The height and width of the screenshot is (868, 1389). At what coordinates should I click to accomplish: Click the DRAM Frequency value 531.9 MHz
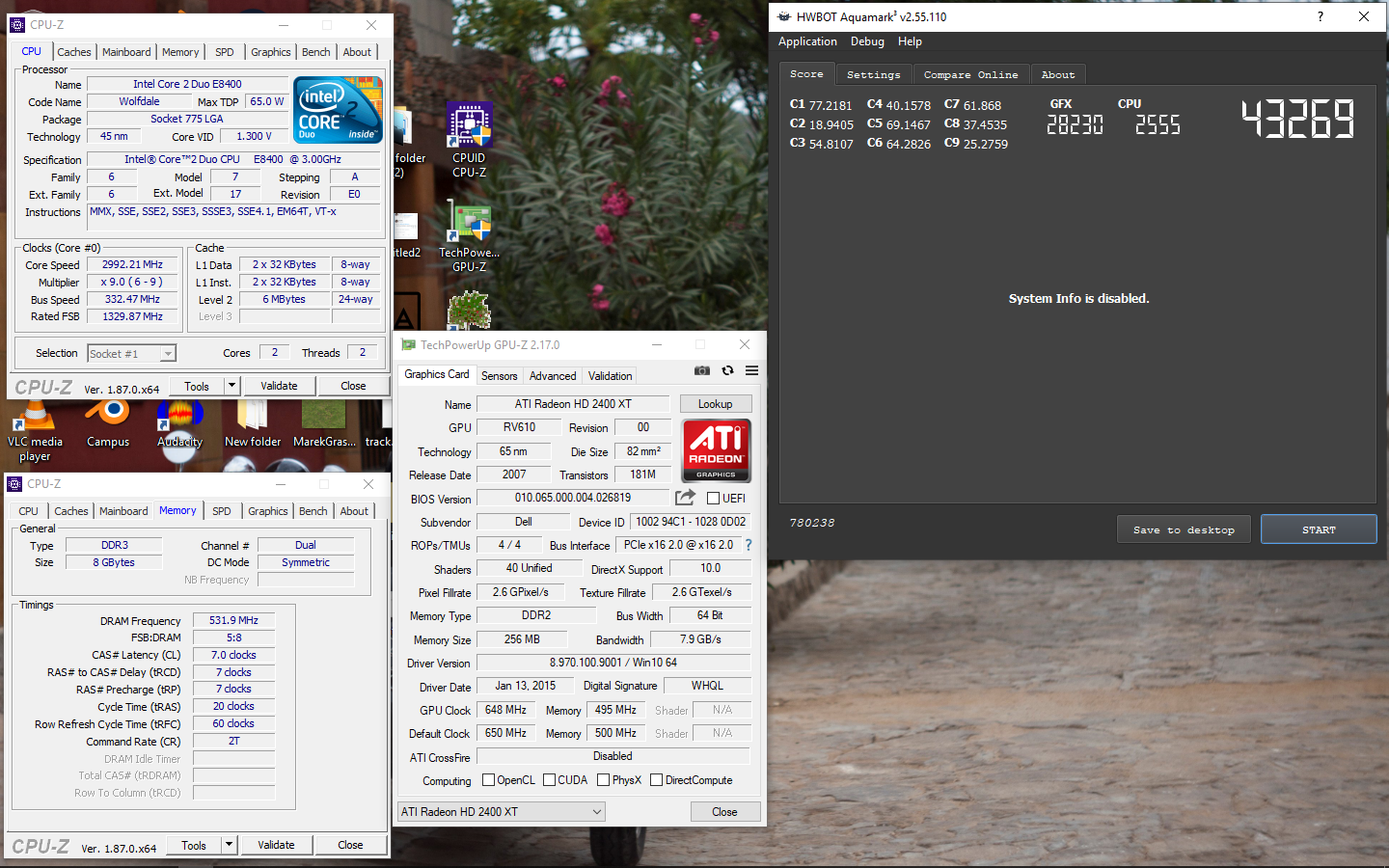click(234, 620)
